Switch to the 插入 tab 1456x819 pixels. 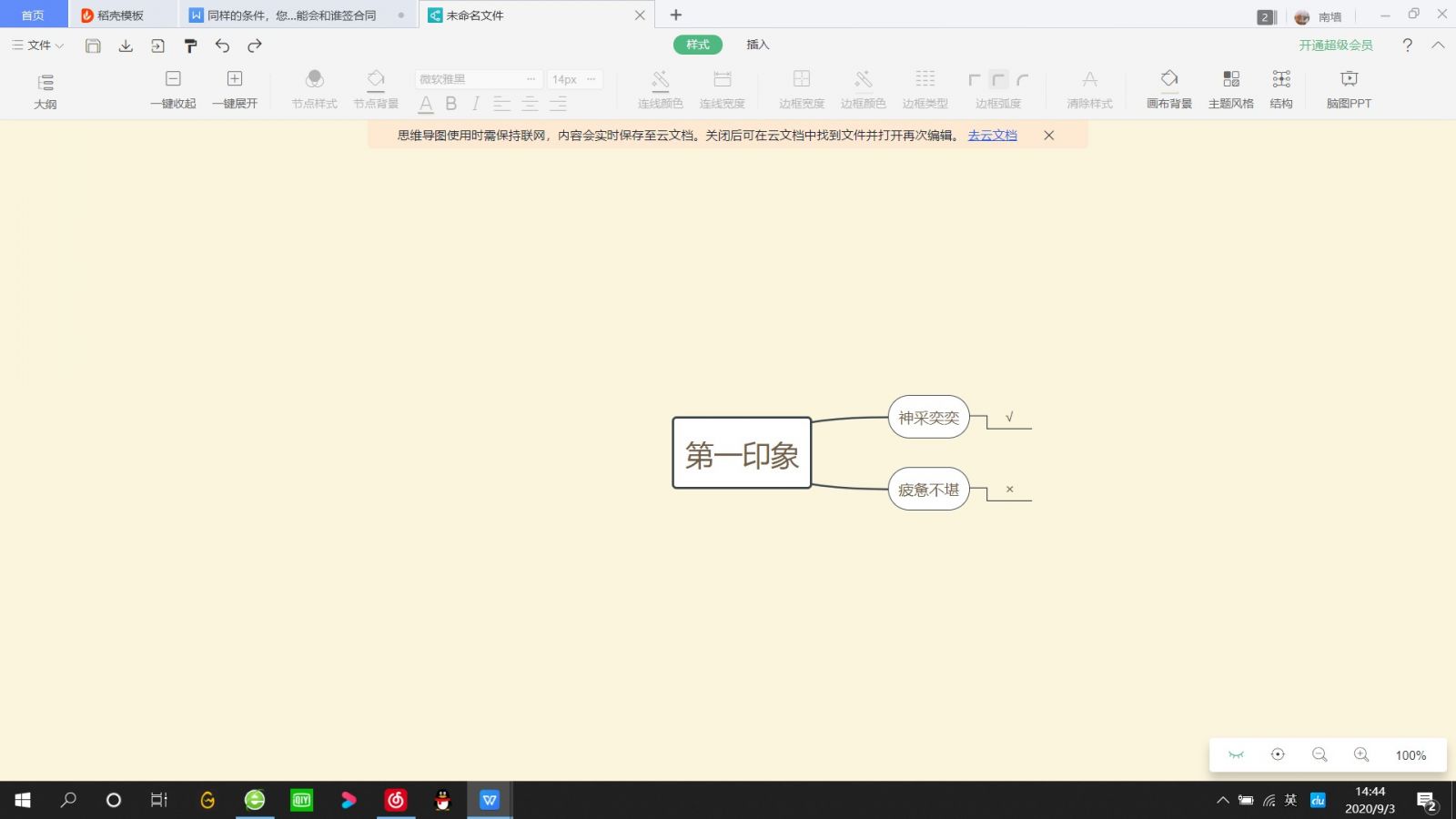pos(757,45)
